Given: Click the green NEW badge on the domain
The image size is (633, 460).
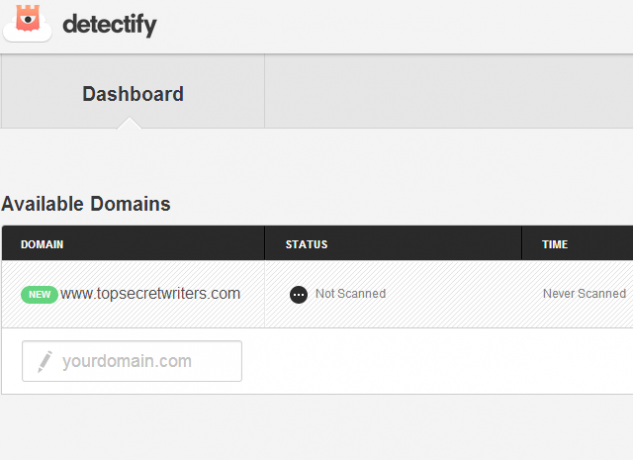Looking at the screenshot, I should tap(39, 294).
